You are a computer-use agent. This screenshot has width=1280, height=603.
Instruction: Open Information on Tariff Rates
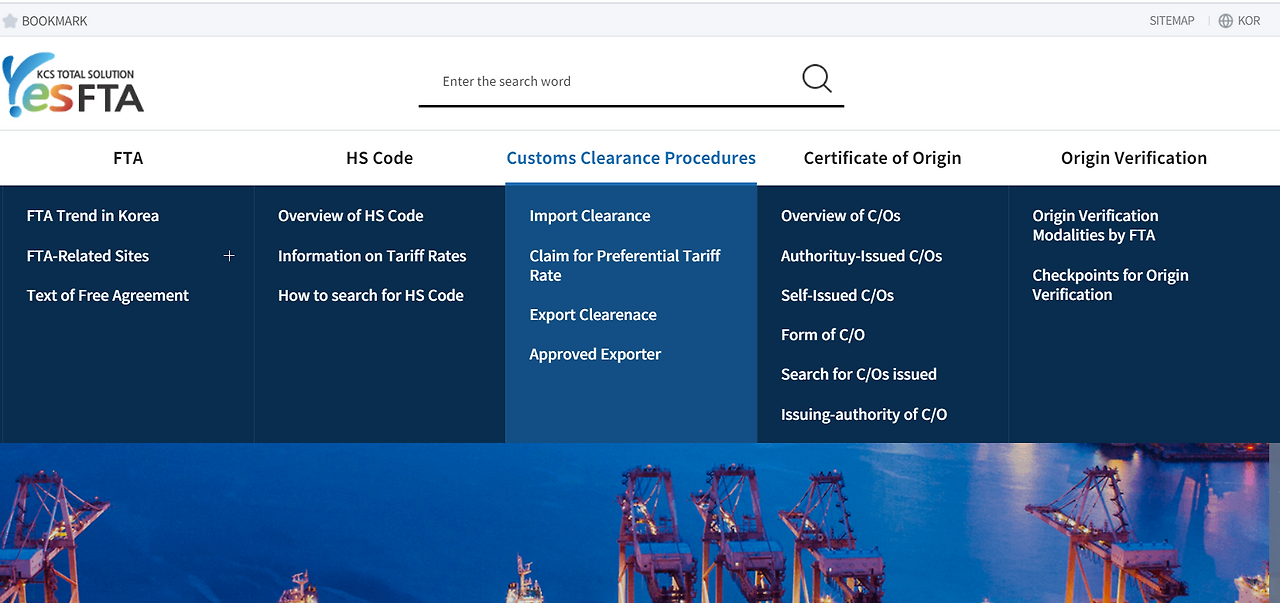pos(372,256)
